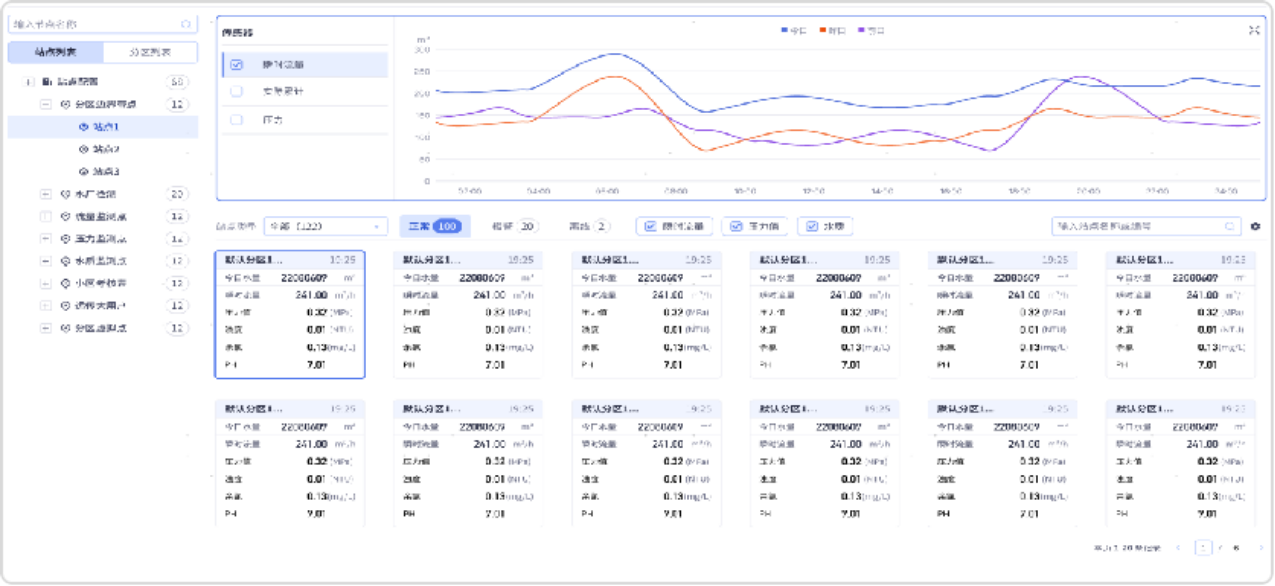Open the settings gear beside the card search
Image resolution: width=1275 pixels, height=586 pixels.
coord(1256,227)
